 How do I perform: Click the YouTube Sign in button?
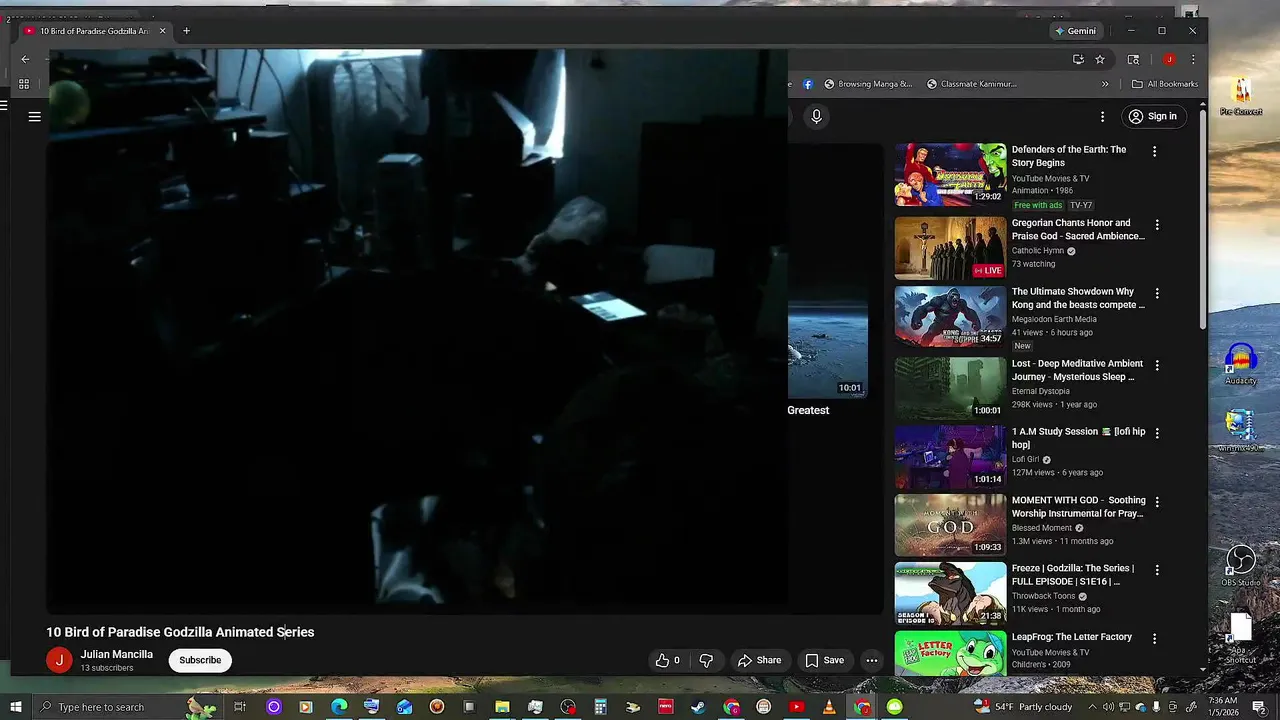1153,117
